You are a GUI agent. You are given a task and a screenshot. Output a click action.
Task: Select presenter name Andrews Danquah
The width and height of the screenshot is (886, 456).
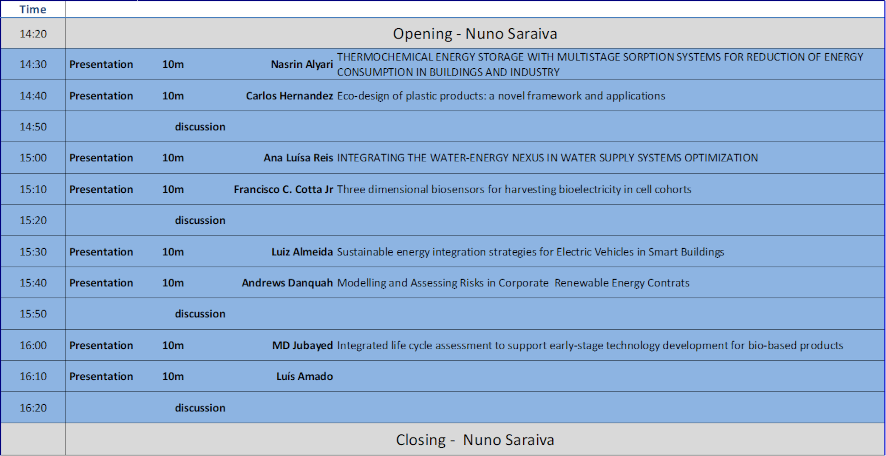(x=287, y=283)
